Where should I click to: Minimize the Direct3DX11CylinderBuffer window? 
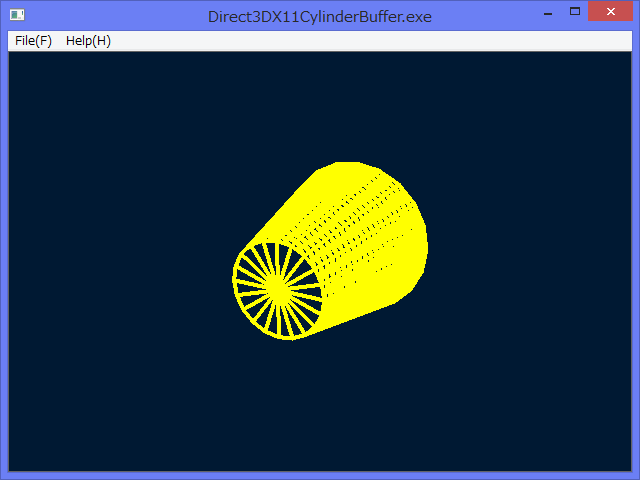(548, 12)
